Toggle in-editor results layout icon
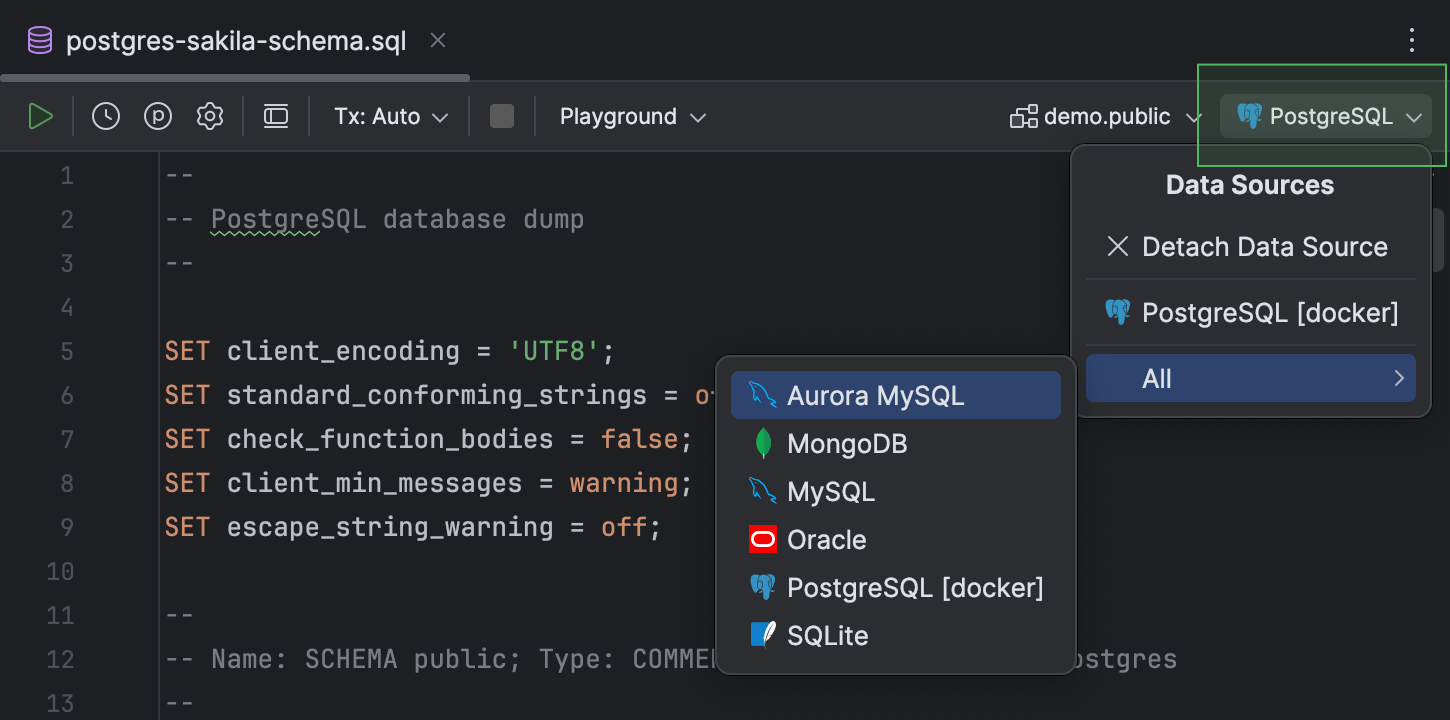This screenshot has height=720, width=1450. tap(276, 116)
